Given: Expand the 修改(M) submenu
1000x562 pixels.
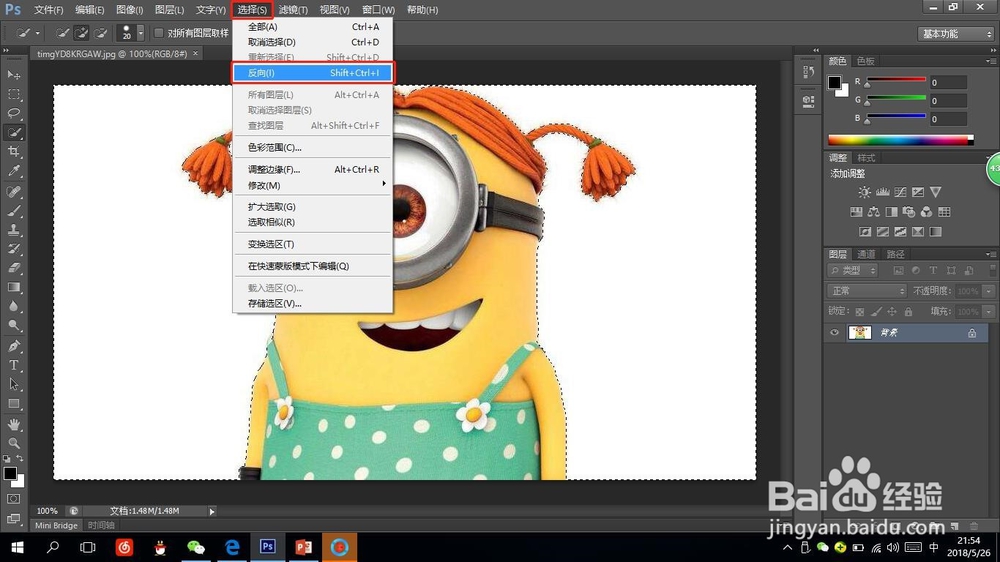Looking at the screenshot, I should tap(312, 185).
